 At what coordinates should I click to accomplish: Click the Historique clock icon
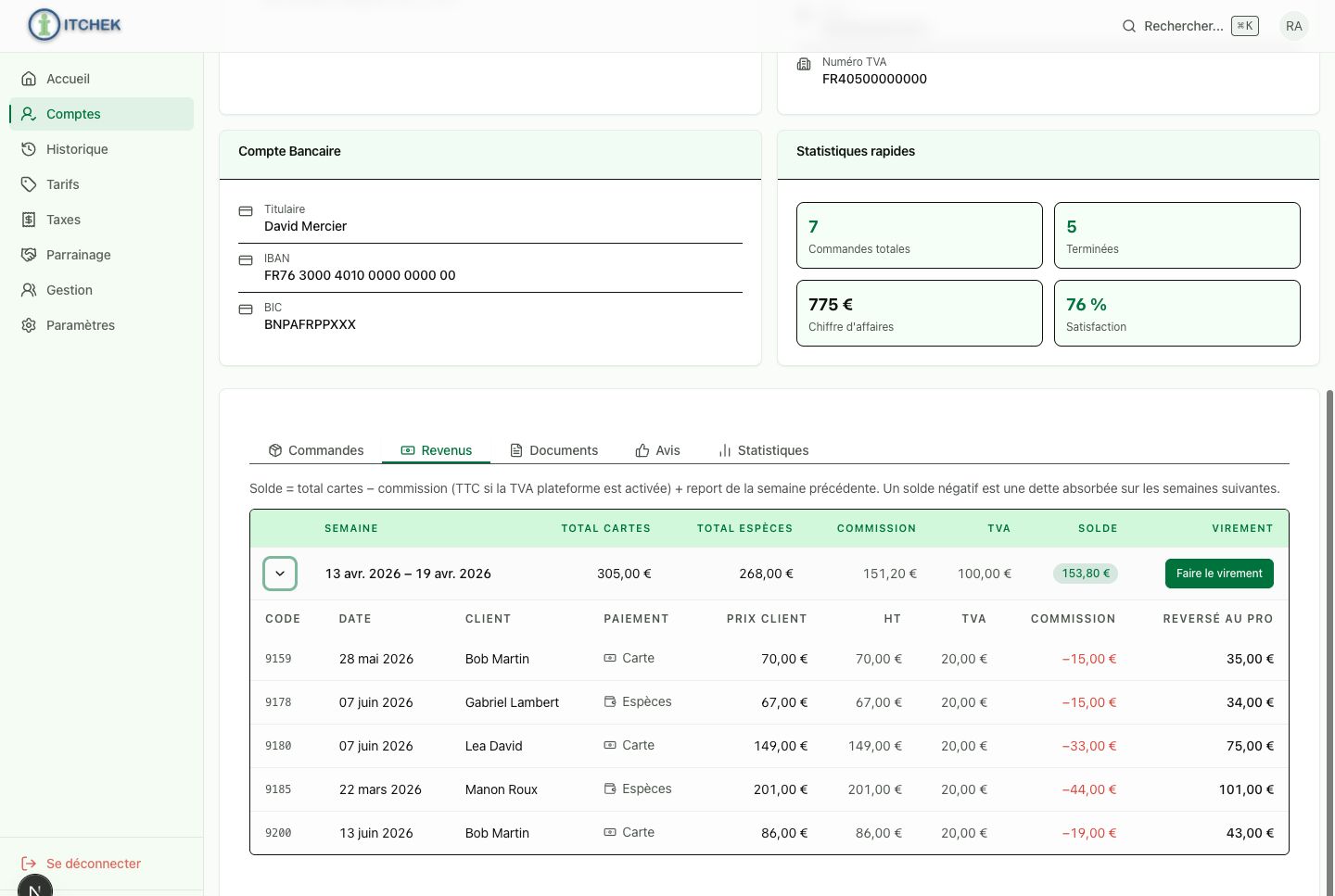29,149
